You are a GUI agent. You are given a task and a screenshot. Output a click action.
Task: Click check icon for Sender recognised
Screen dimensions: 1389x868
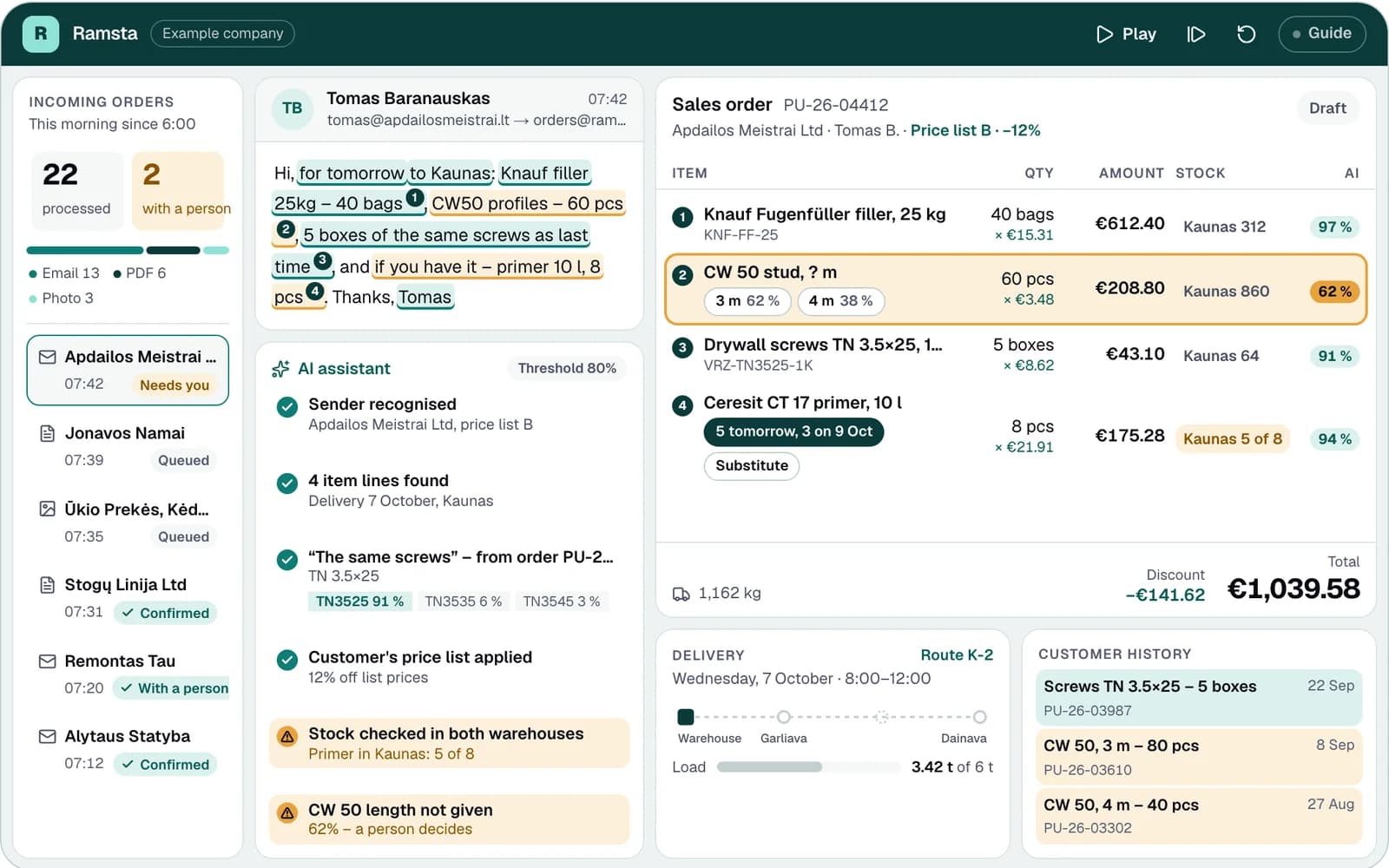coord(286,406)
